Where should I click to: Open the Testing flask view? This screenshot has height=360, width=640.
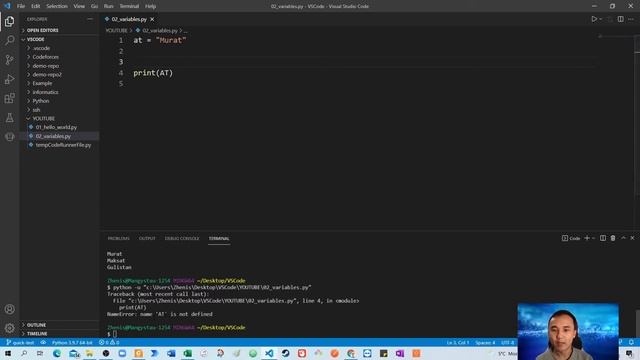click(9, 118)
